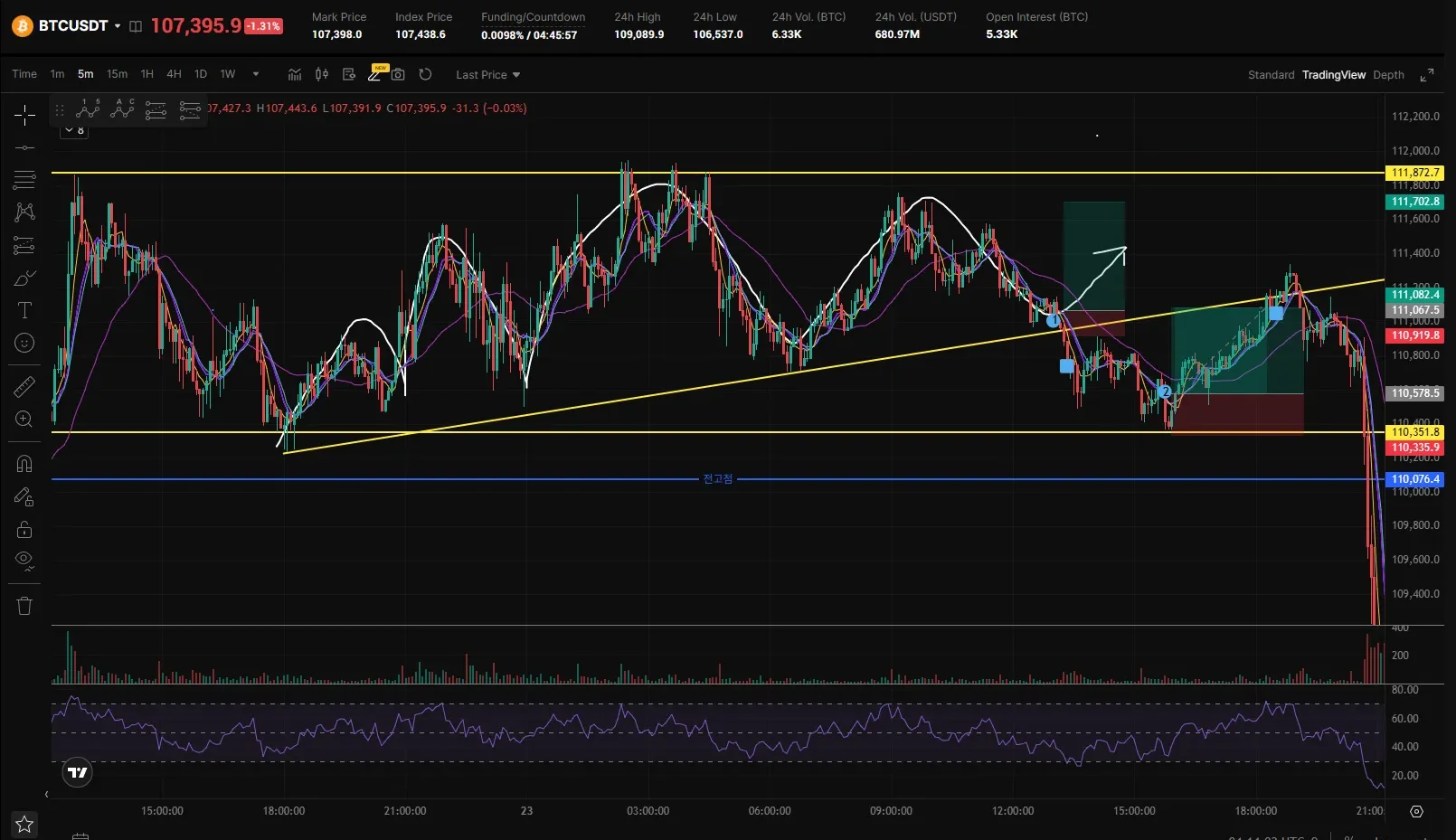
Task: Open the chart settings gear
Action: click(1417, 811)
